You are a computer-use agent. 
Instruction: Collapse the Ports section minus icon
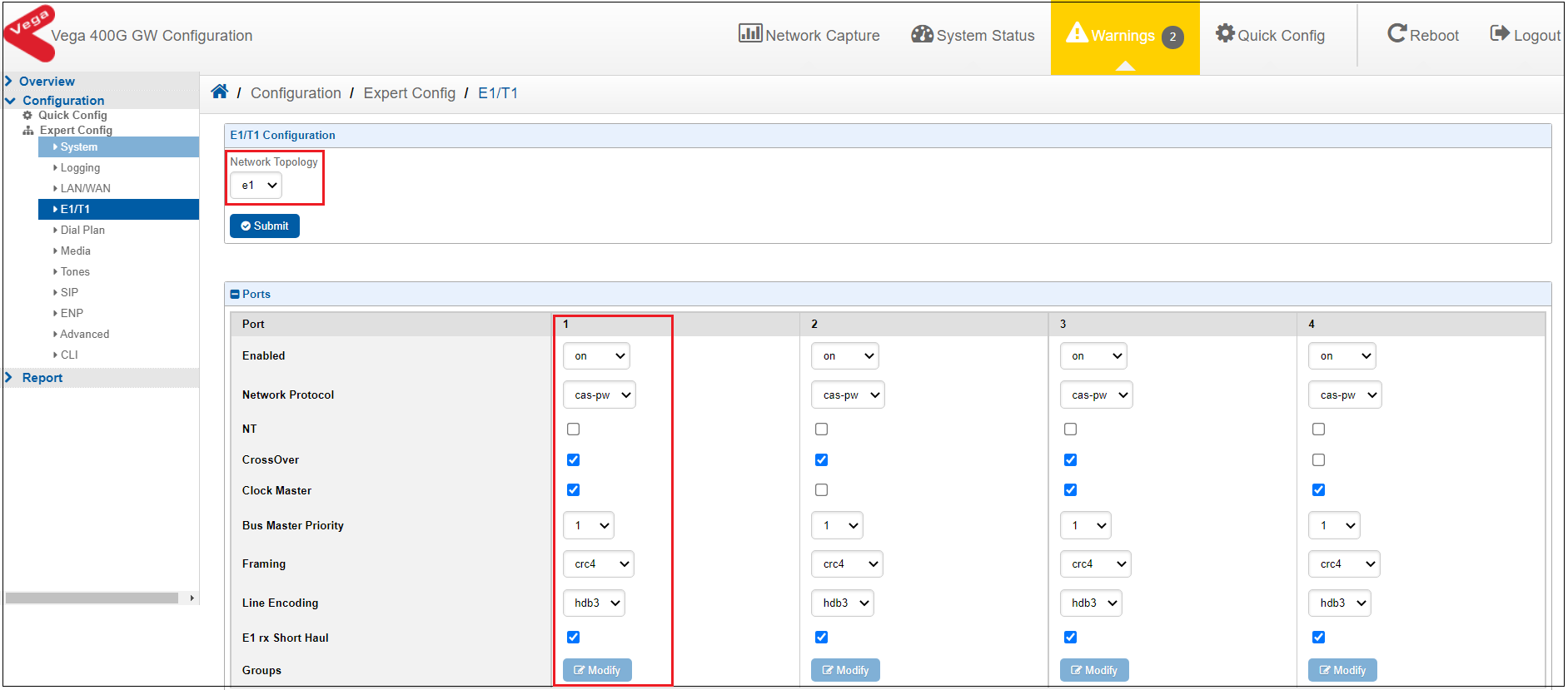point(235,294)
